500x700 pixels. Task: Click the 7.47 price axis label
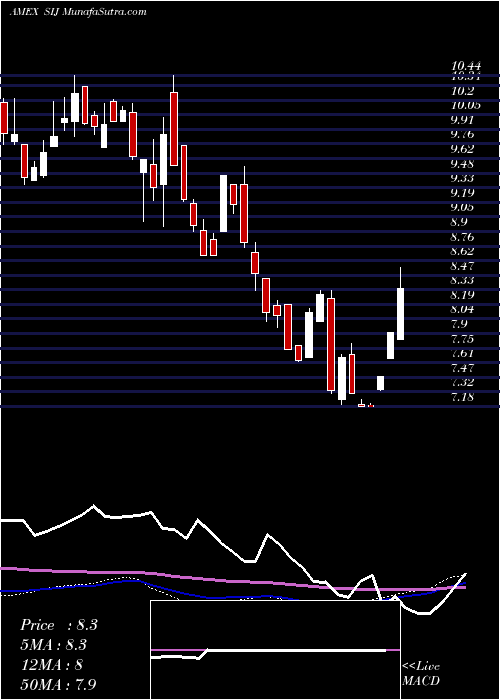click(x=464, y=368)
